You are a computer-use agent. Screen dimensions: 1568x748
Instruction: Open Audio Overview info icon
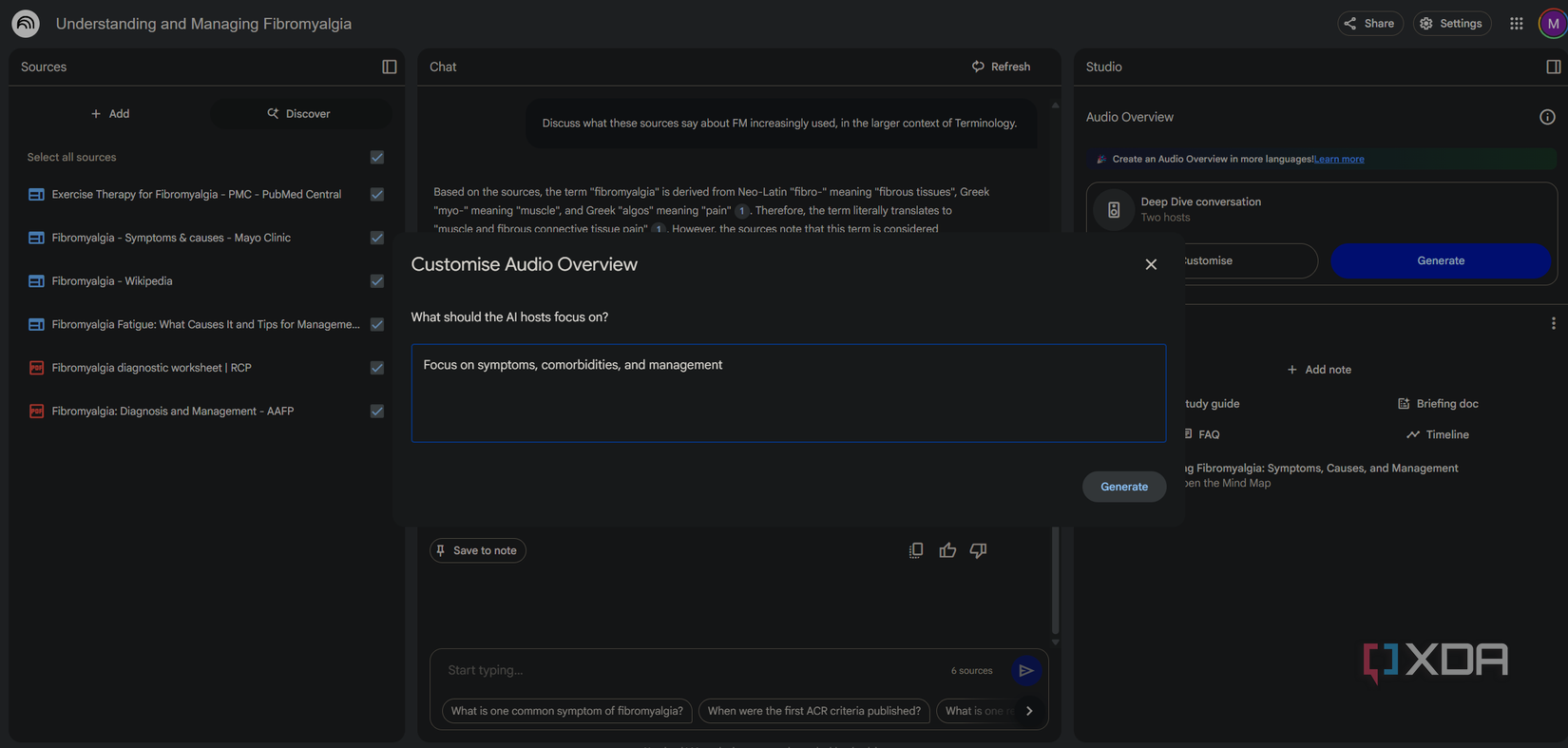tap(1547, 117)
